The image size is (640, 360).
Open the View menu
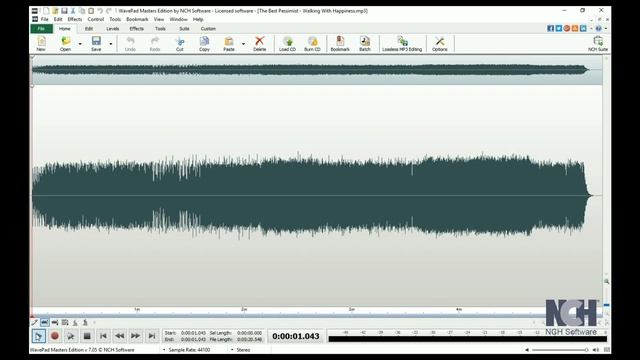point(159,19)
